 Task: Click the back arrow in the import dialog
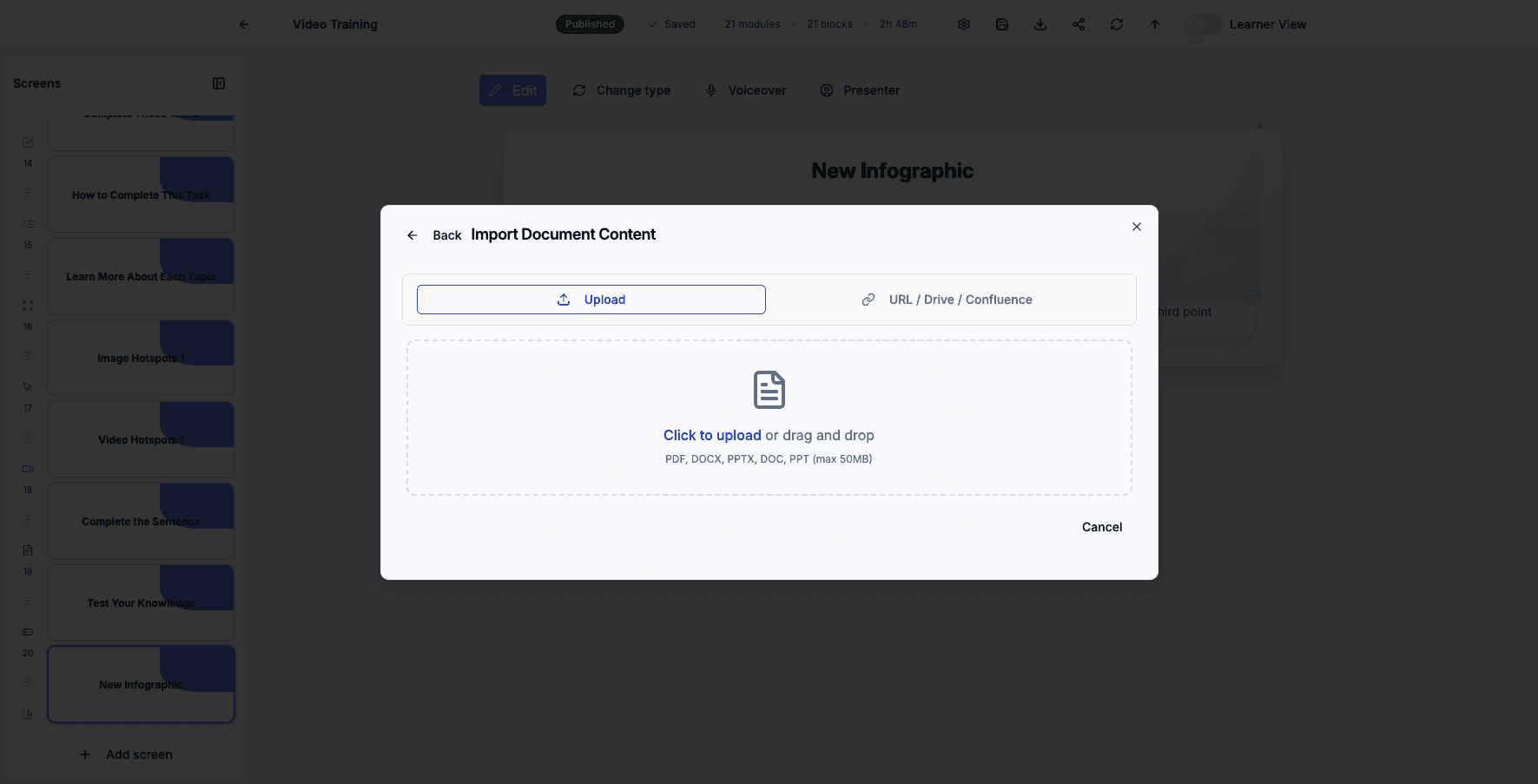pyautogui.click(x=413, y=234)
